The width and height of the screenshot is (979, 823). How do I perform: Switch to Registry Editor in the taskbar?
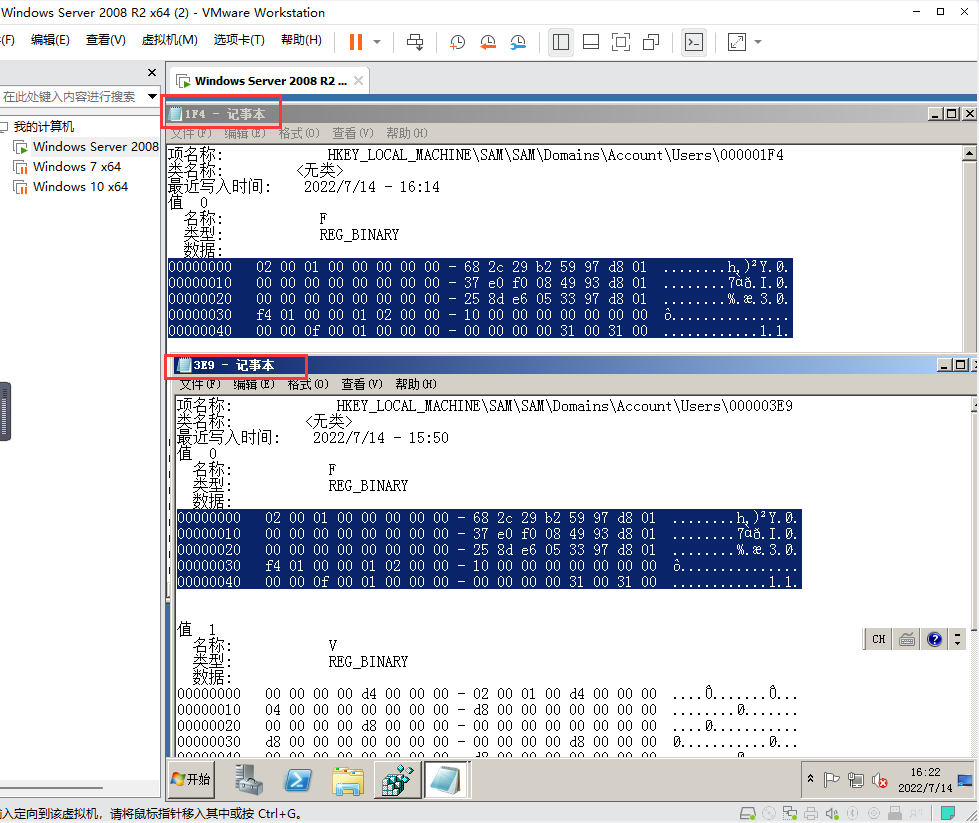398,780
